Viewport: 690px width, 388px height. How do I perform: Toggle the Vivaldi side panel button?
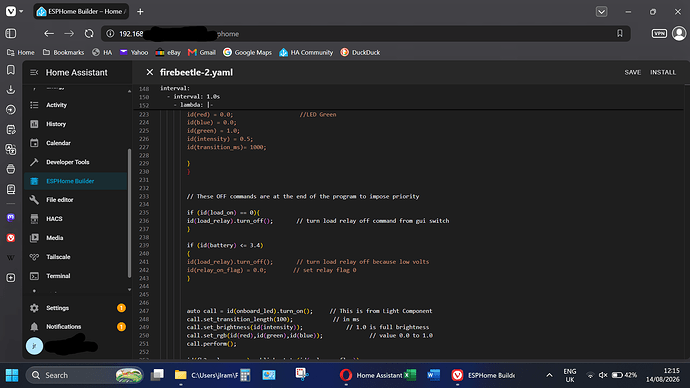click(11, 33)
